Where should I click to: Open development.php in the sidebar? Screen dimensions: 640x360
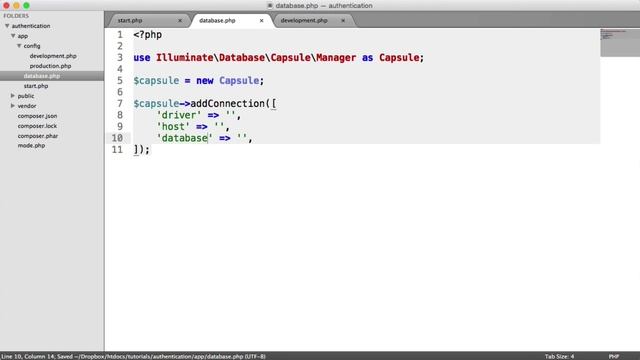tap(53, 56)
